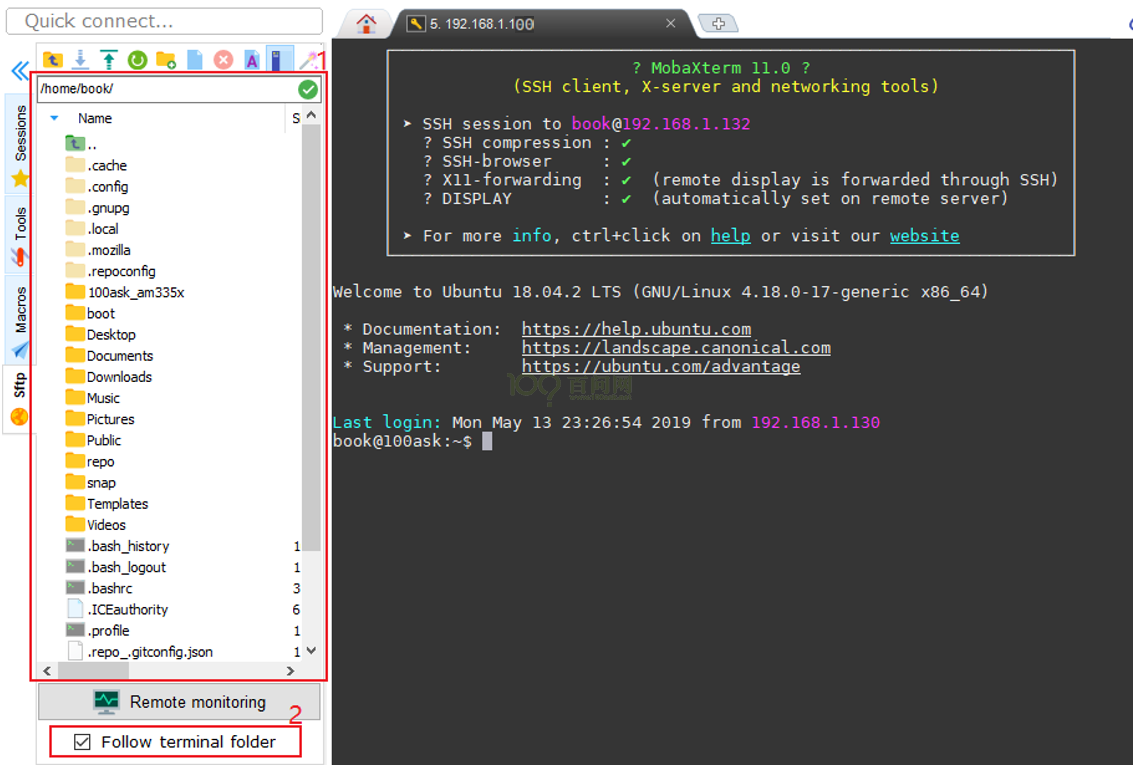
Task: Select the .repo_.gitconfig.json file
Action: (139, 651)
